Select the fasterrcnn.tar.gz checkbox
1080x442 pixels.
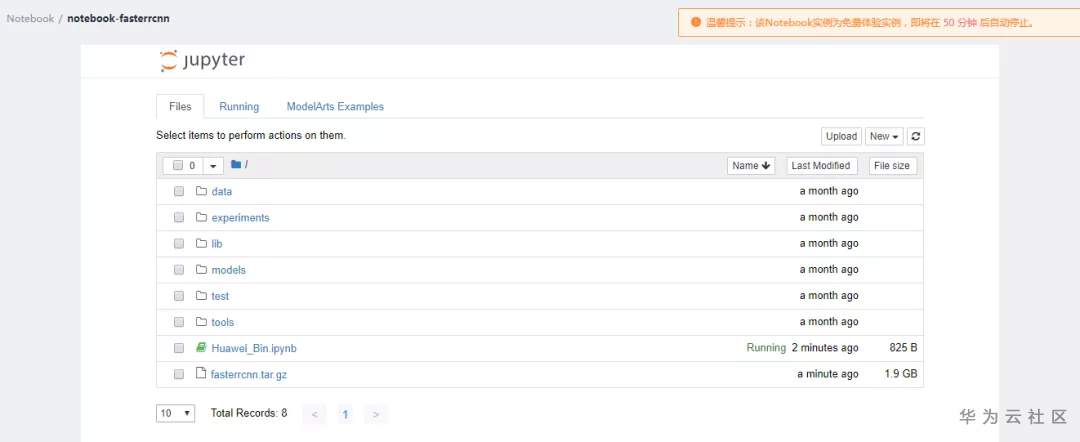tap(179, 375)
